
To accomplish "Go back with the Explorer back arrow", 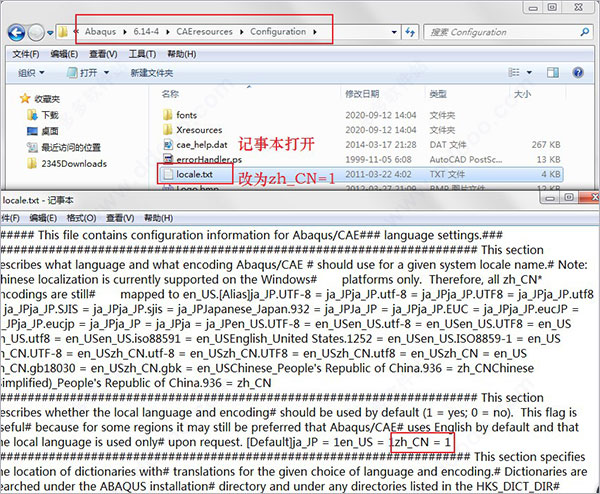I will point(16,33).
